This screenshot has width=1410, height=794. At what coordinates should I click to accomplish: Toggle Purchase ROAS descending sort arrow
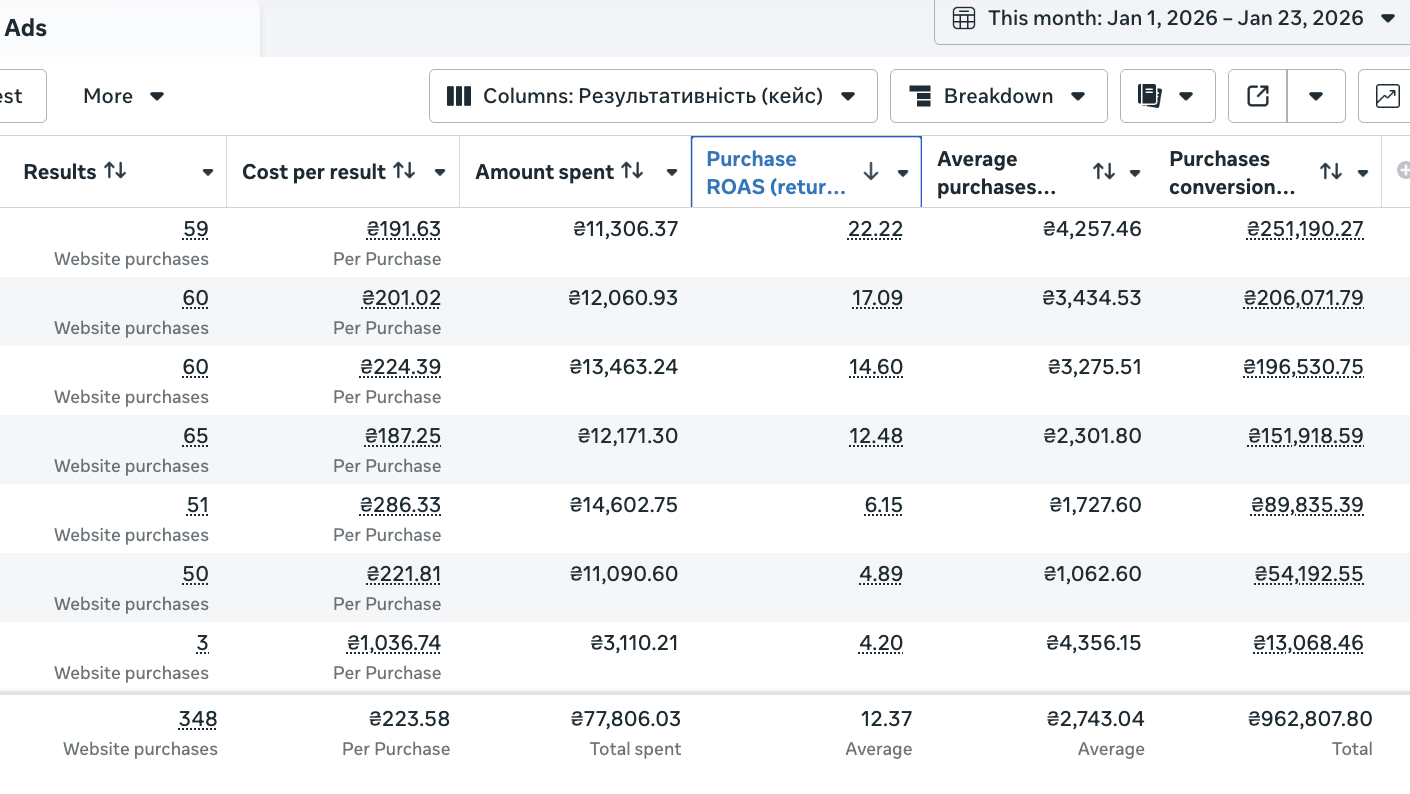871,172
